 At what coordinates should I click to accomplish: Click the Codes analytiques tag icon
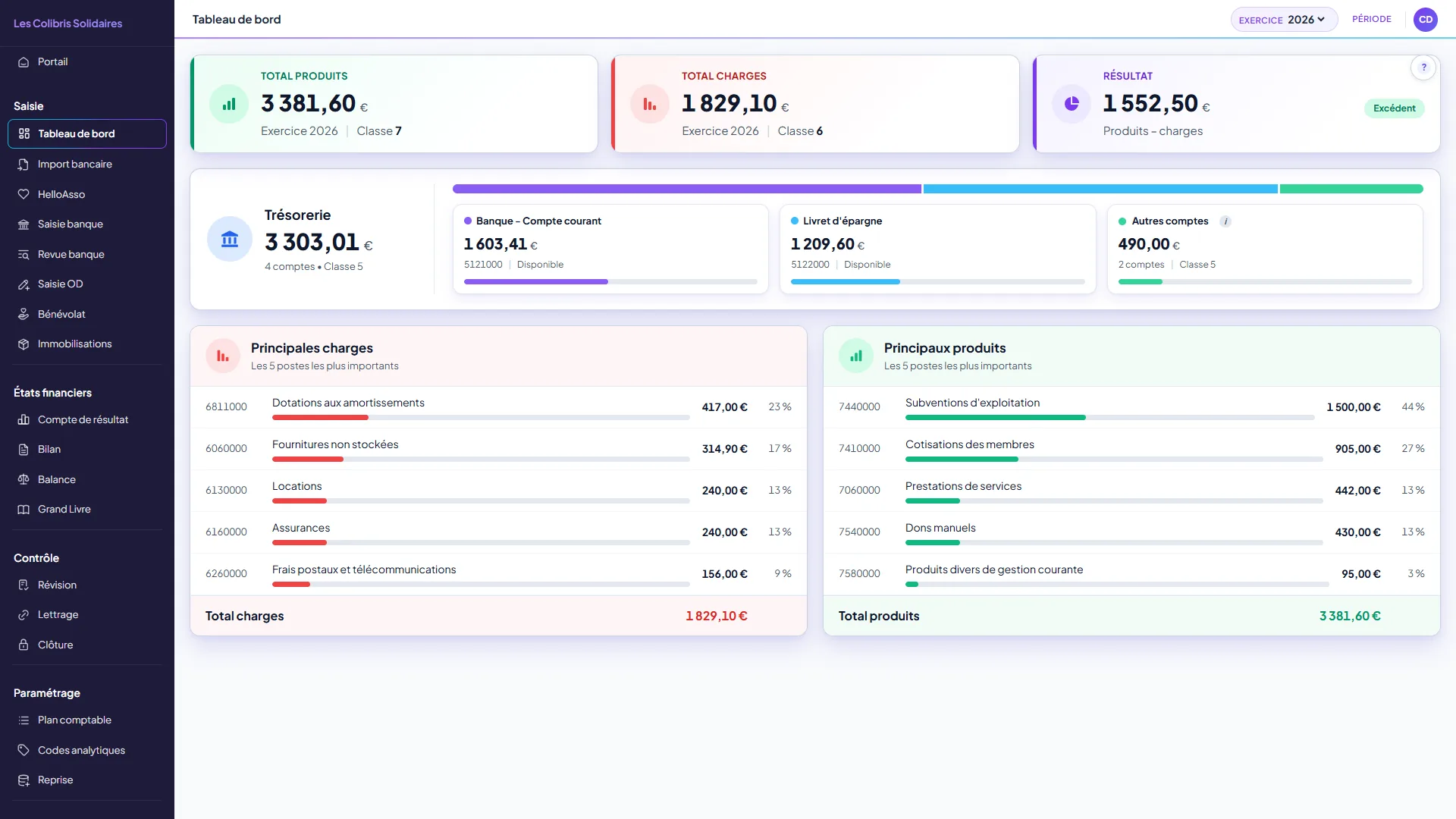click(x=24, y=751)
